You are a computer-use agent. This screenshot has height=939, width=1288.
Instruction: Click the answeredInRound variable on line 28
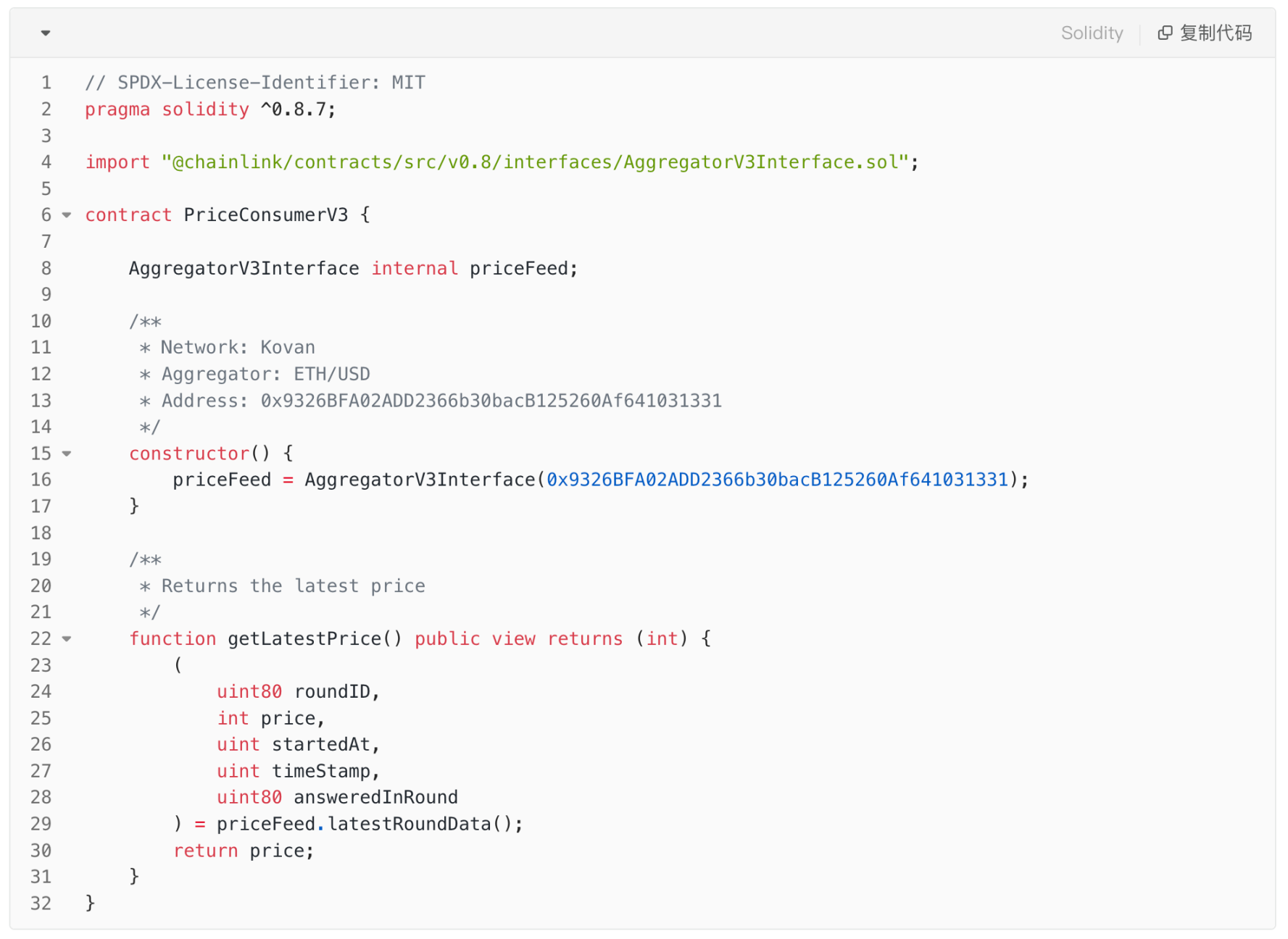tap(375, 798)
